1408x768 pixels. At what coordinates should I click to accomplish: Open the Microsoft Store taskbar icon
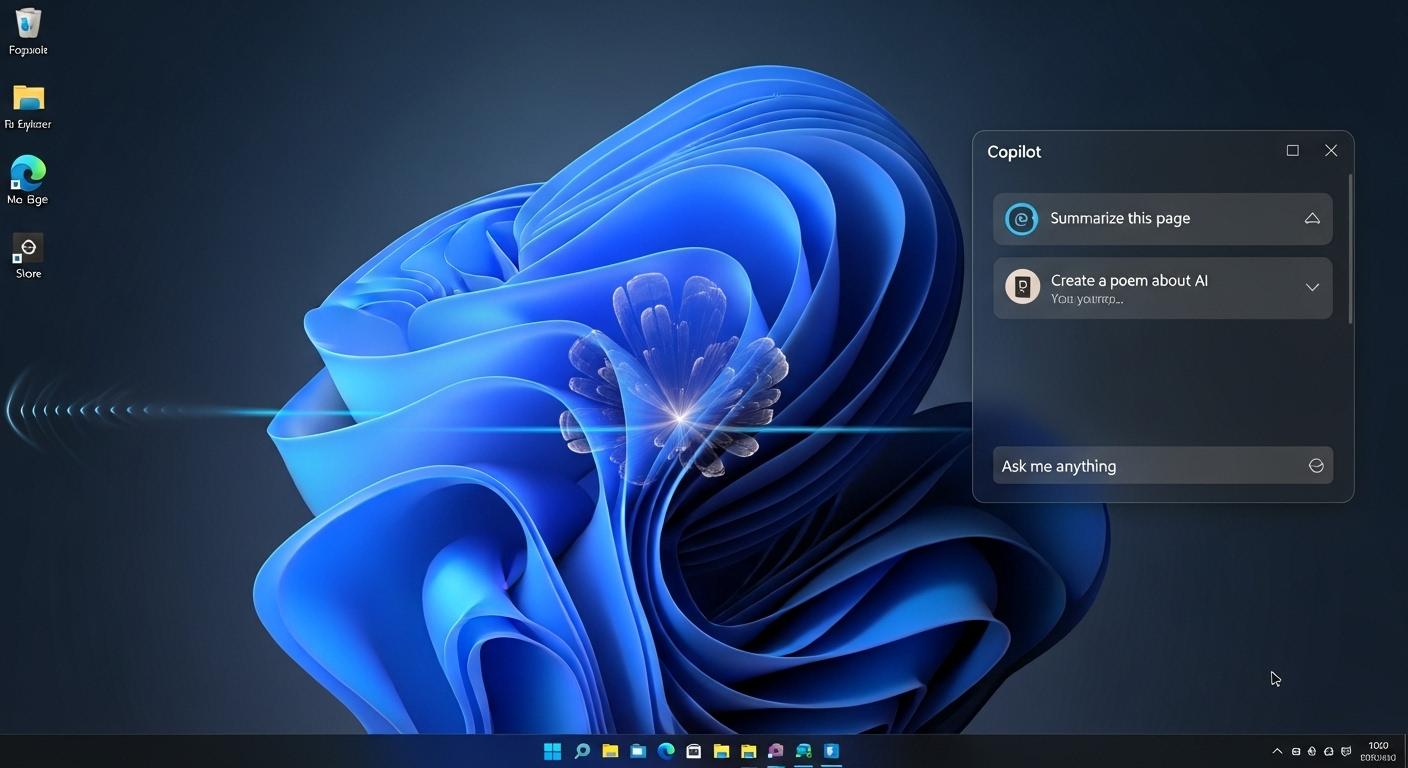coord(694,751)
